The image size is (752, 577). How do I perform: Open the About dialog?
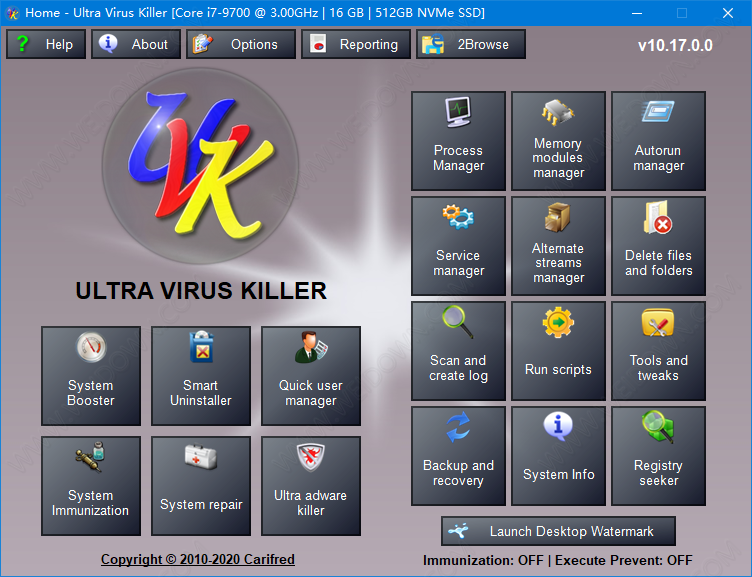click(136, 44)
